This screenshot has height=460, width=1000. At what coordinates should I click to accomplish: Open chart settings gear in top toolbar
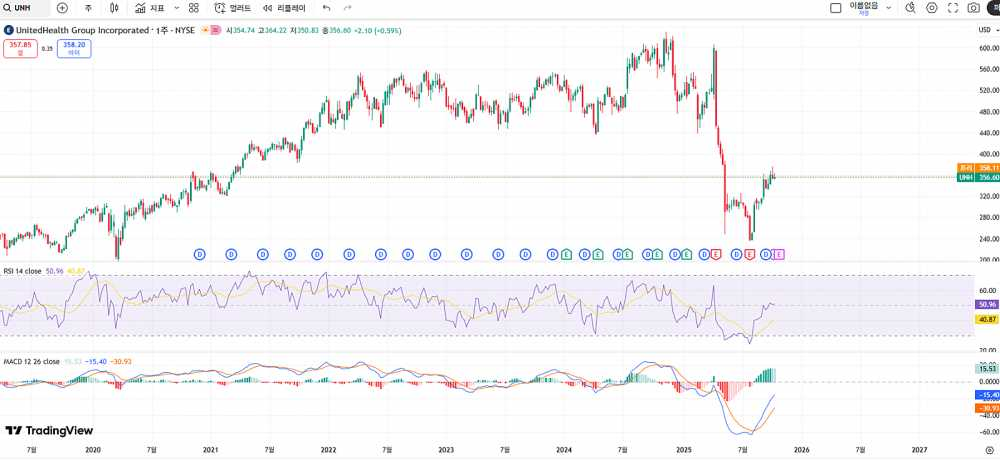(x=932, y=8)
